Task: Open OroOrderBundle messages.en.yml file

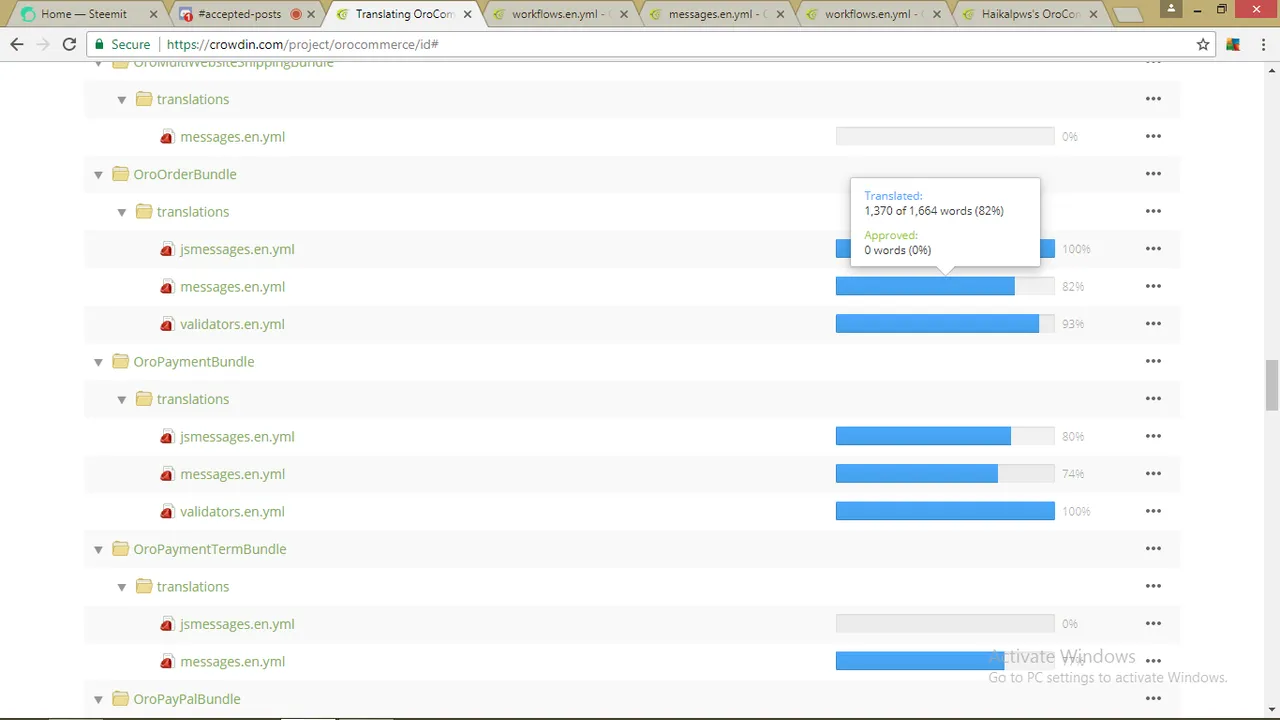Action: (232, 287)
